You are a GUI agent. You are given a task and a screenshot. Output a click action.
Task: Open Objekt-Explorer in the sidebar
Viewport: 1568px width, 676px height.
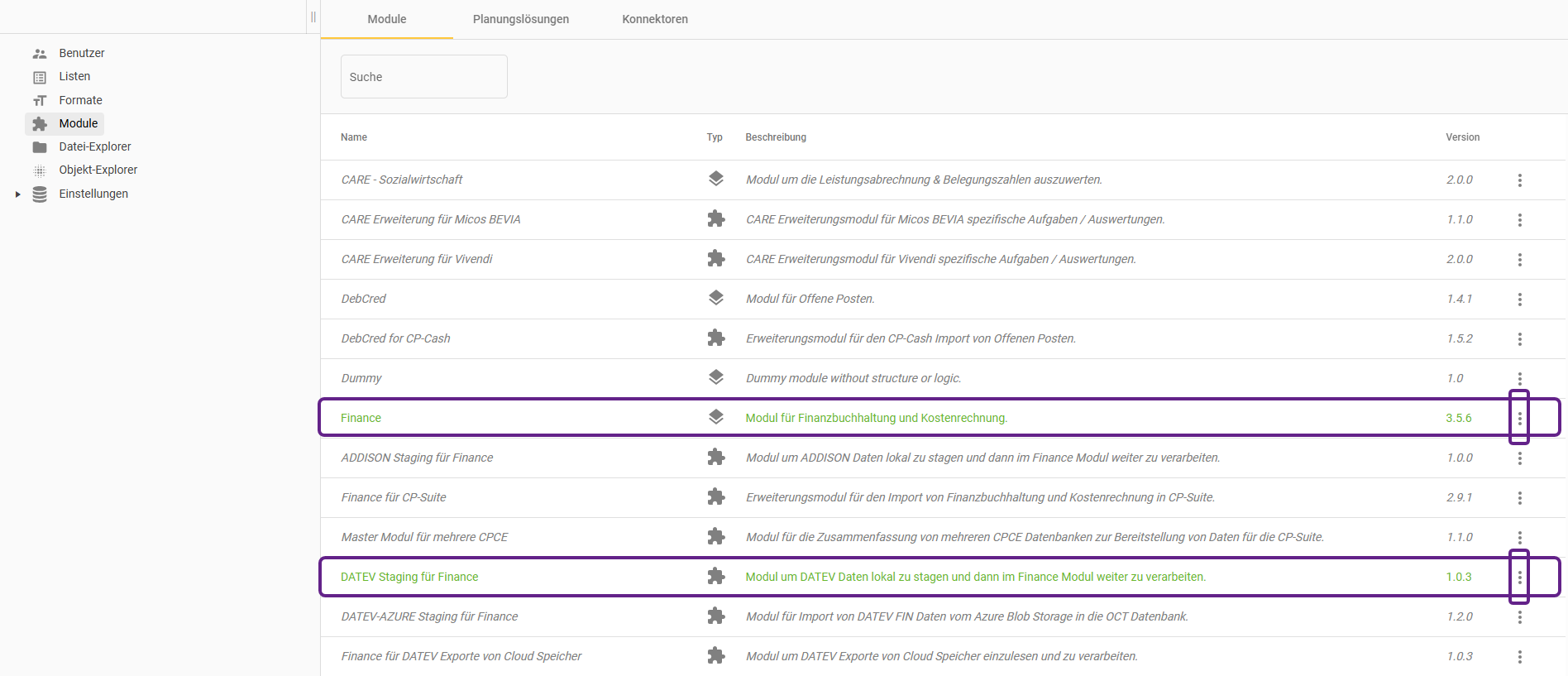(x=98, y=170)
